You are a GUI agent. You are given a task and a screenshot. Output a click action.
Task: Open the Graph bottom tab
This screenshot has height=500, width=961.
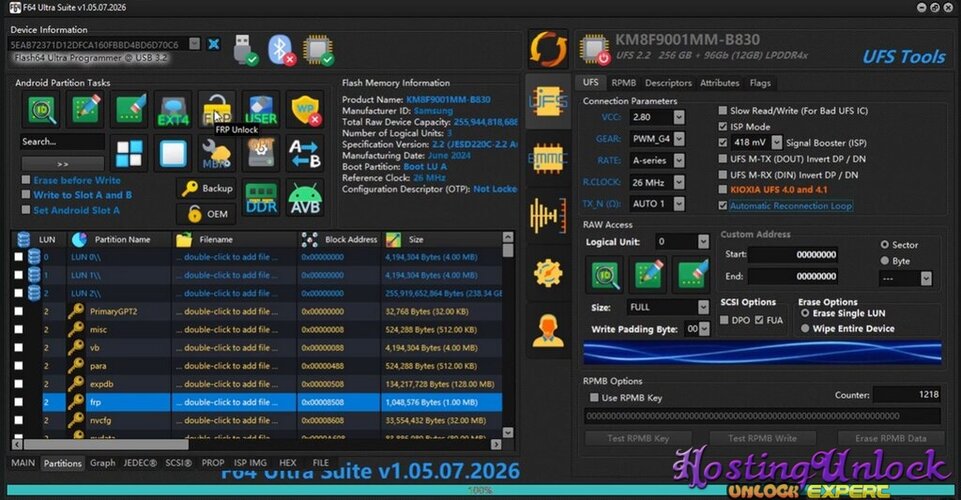coord(102,463)
